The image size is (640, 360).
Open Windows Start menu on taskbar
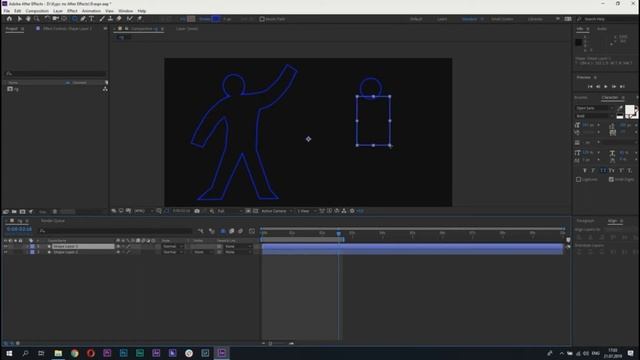pos(9,353)
